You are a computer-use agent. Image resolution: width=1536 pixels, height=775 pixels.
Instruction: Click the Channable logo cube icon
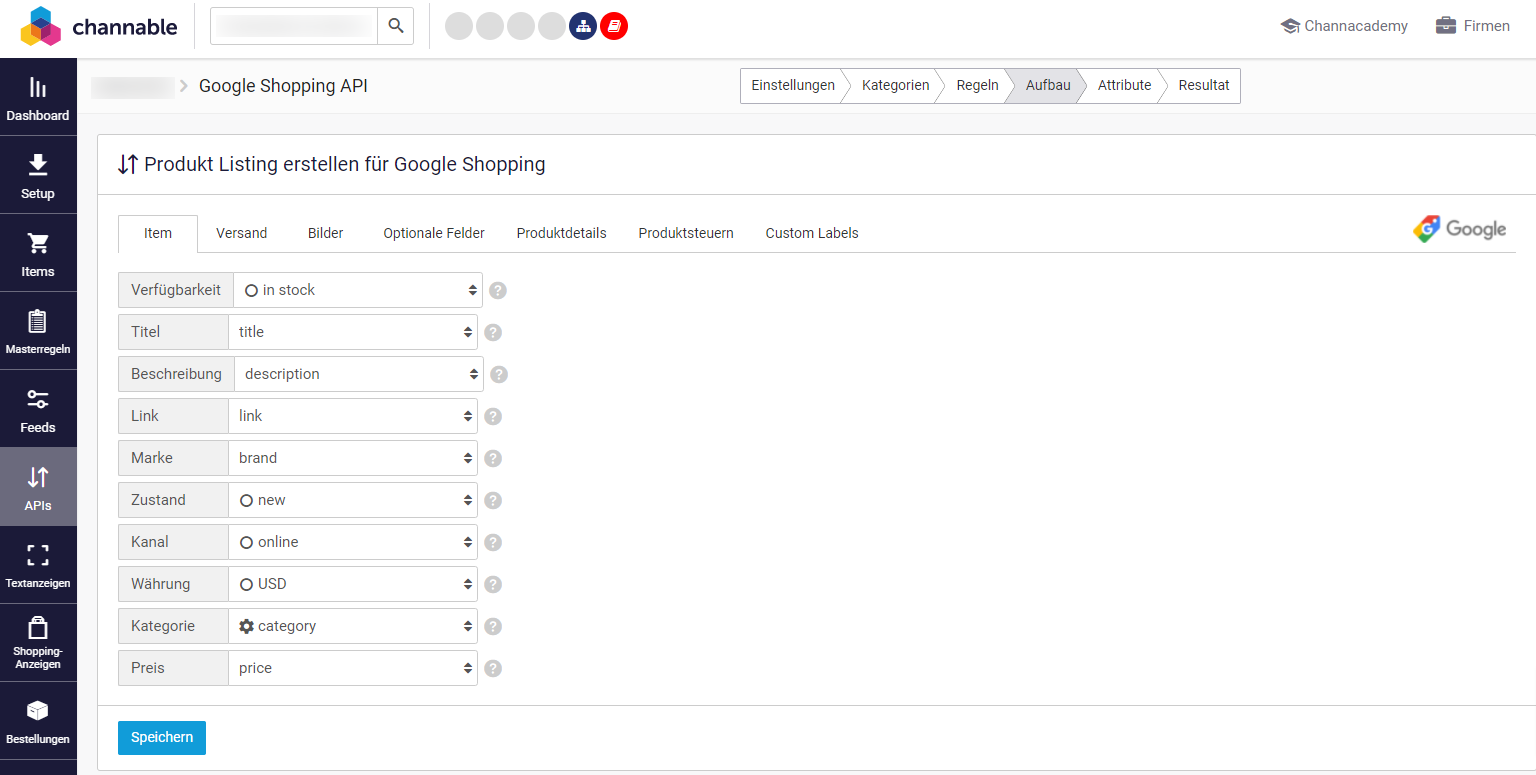[x=40, y=26]
